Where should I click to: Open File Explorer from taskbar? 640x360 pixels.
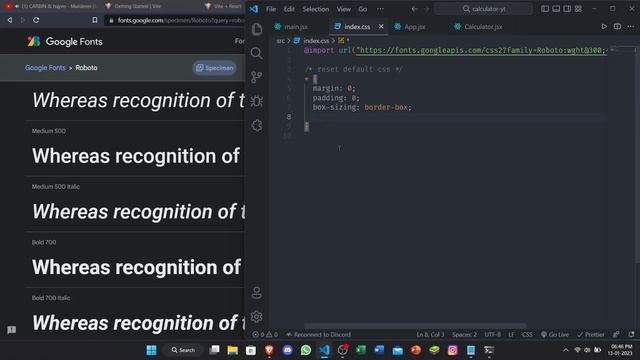pyautogui.click(x=233, y=350)
